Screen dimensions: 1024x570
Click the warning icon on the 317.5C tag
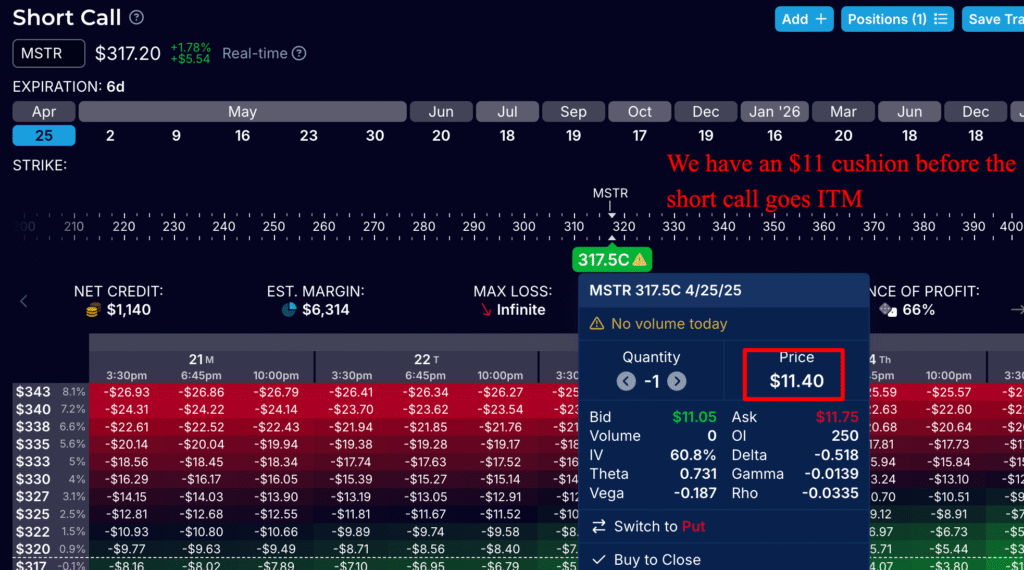coord(639,260)
